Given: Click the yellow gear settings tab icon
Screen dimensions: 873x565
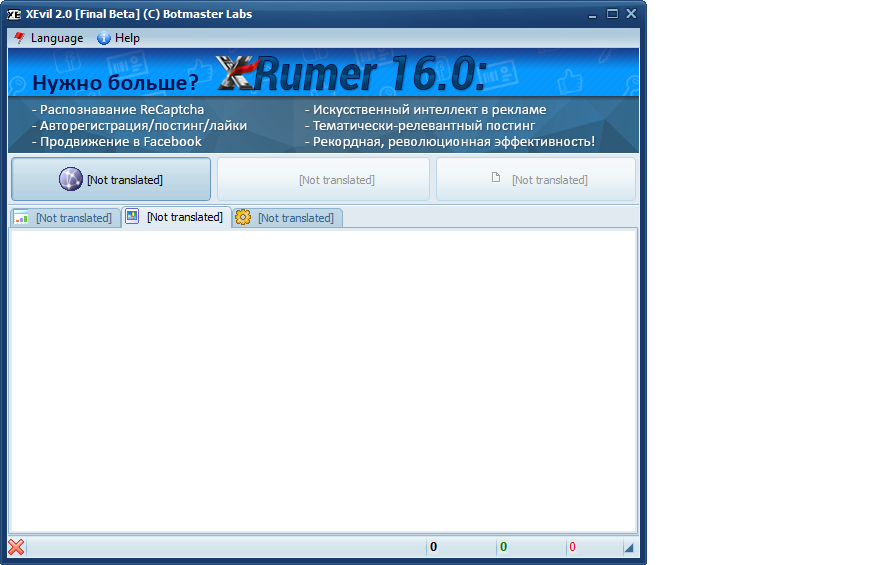Looking at the screenshot, I should pos(243,217).
